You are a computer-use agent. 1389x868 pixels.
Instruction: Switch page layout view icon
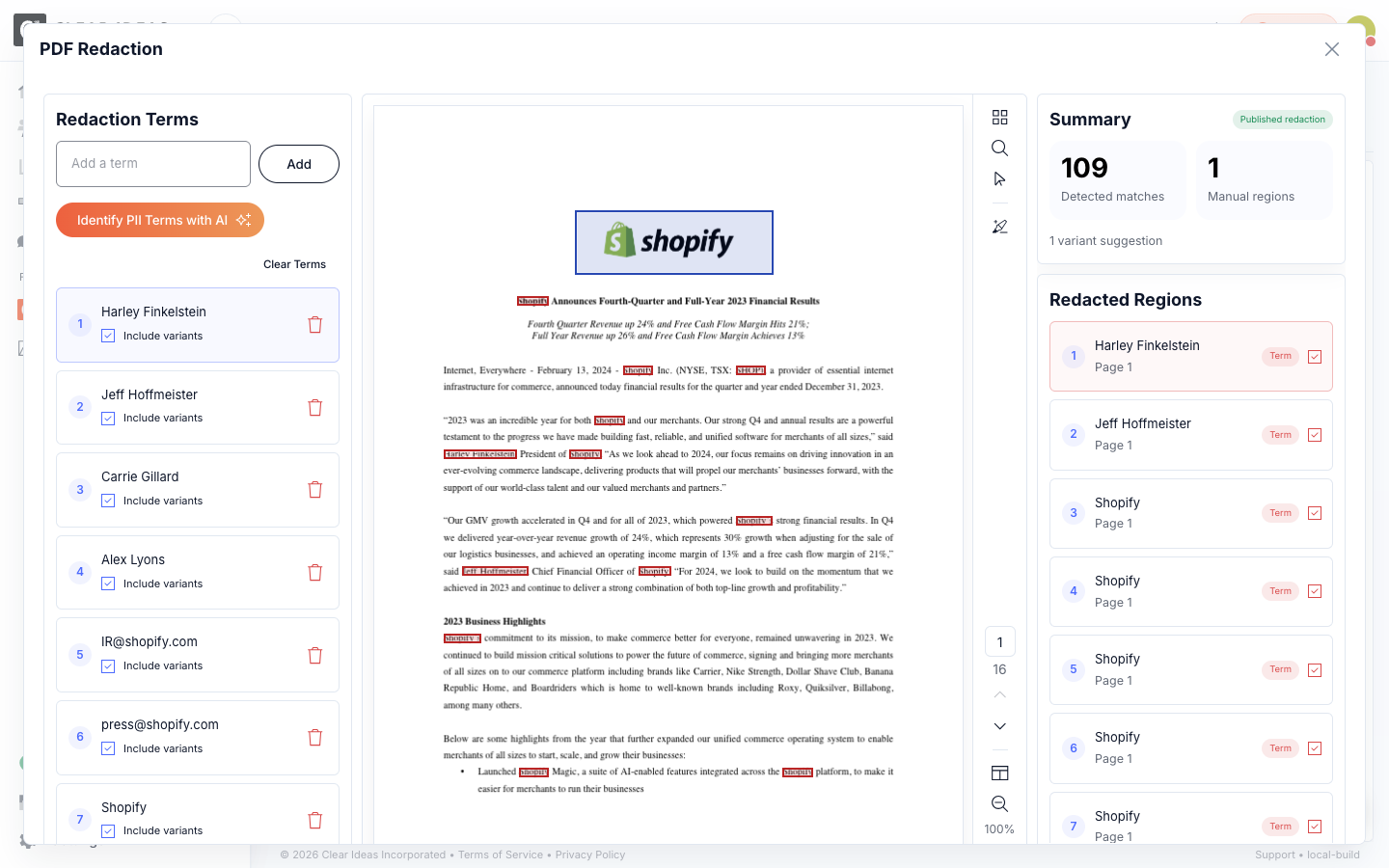click(999, 773)
